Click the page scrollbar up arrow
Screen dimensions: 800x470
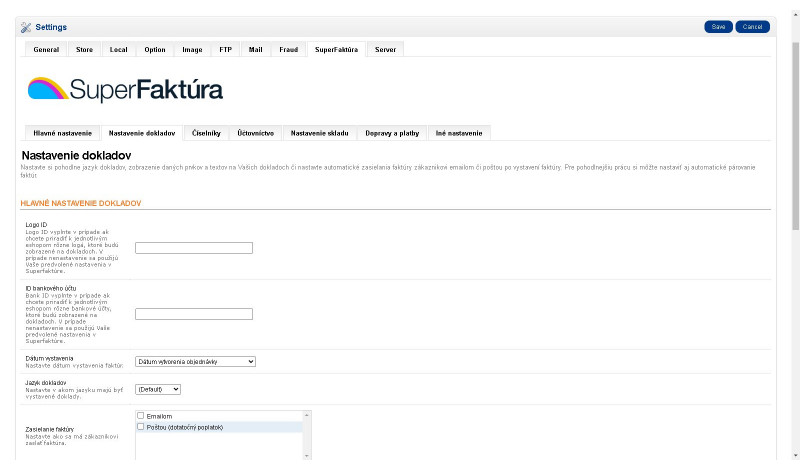[795, 15]
